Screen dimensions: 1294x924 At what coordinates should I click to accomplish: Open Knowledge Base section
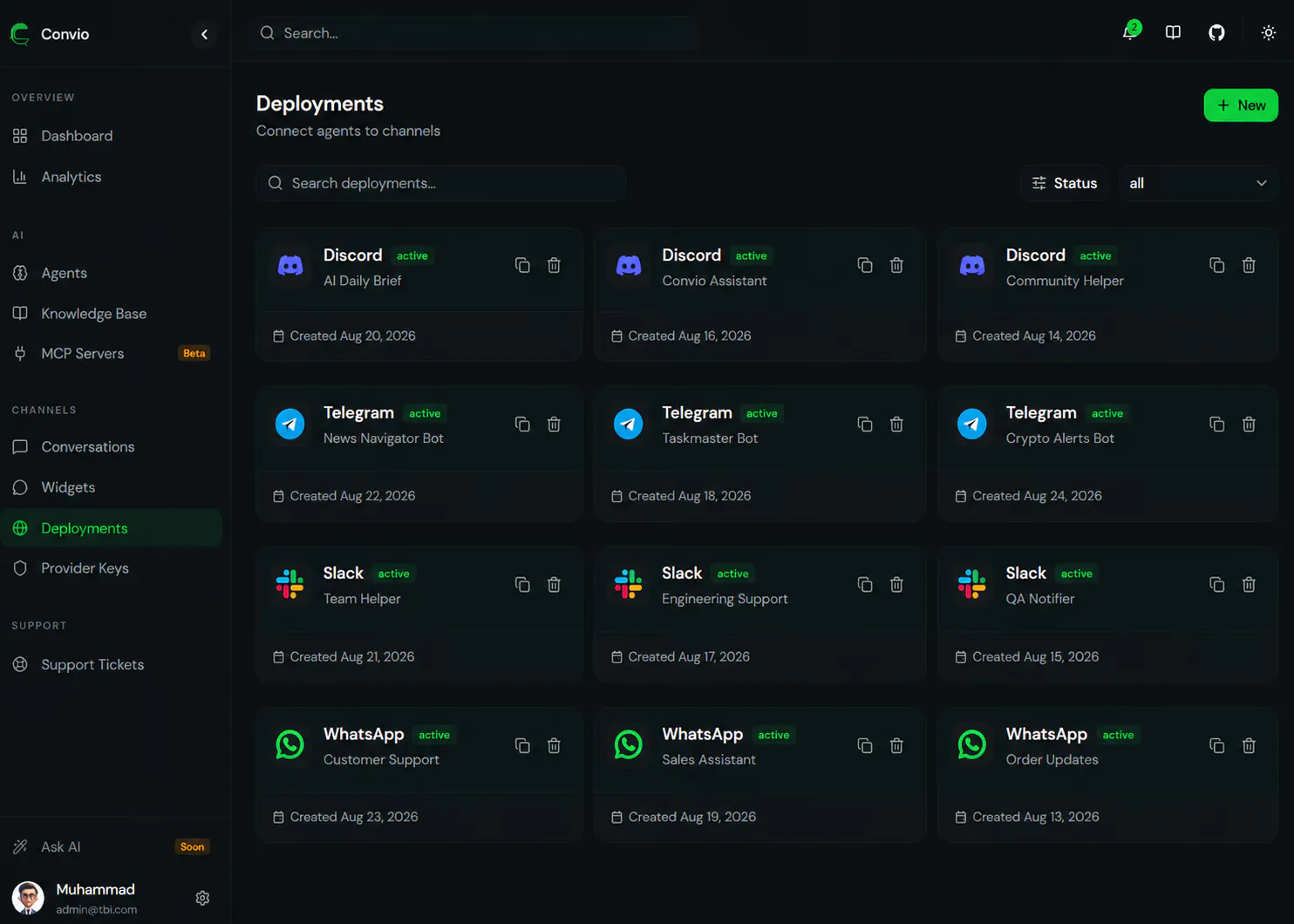112,314
